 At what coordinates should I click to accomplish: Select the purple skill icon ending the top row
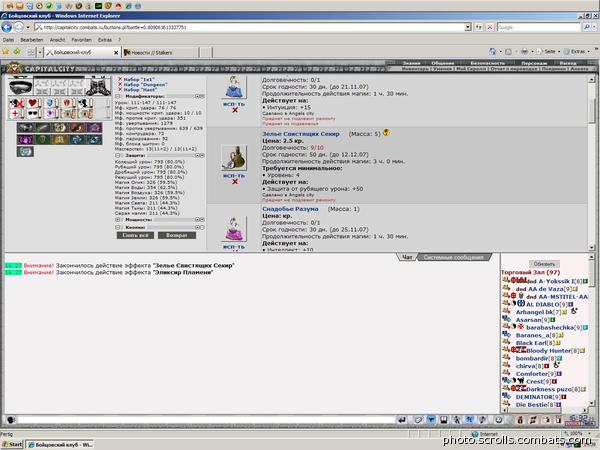(94, 128)
